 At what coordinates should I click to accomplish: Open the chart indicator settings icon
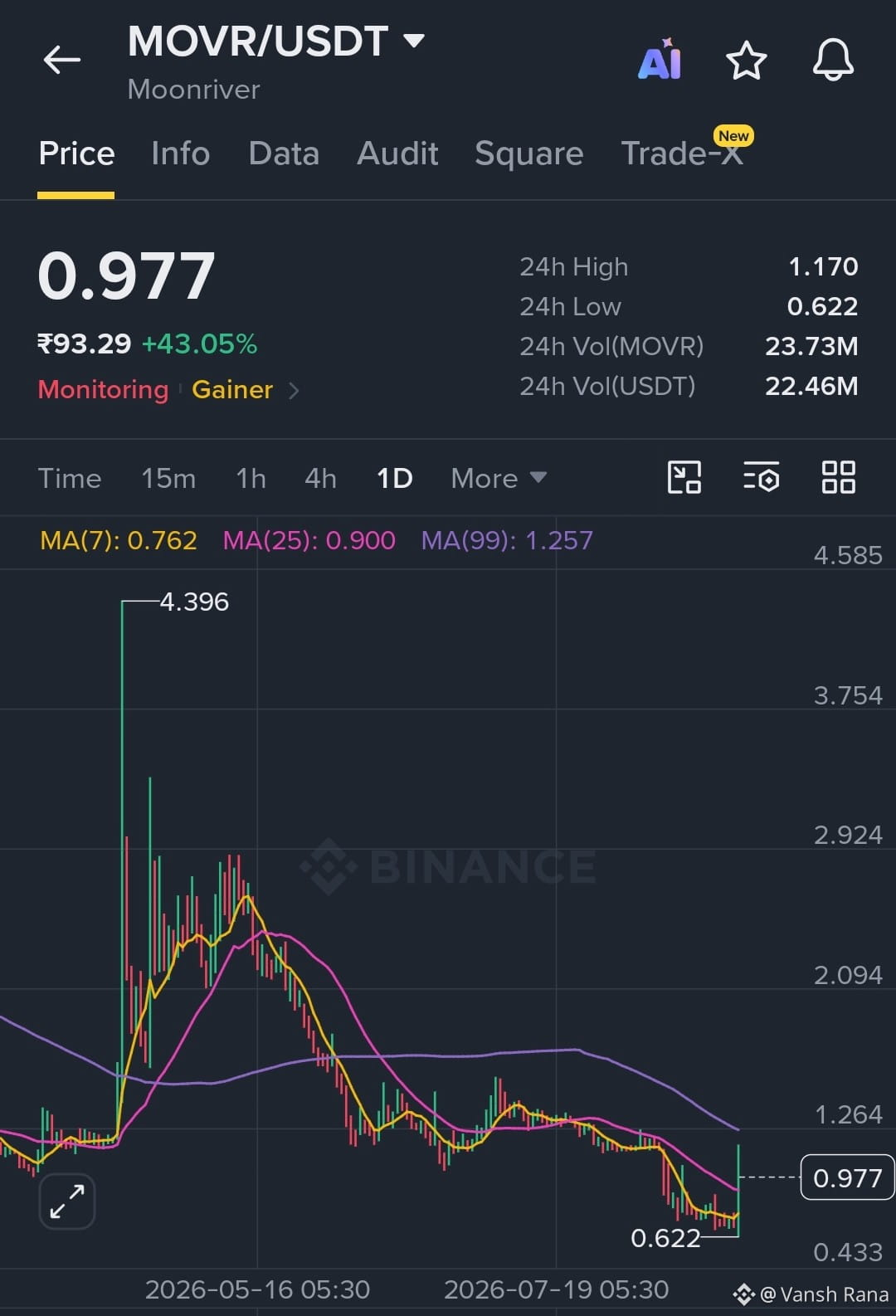pos(761,477)
